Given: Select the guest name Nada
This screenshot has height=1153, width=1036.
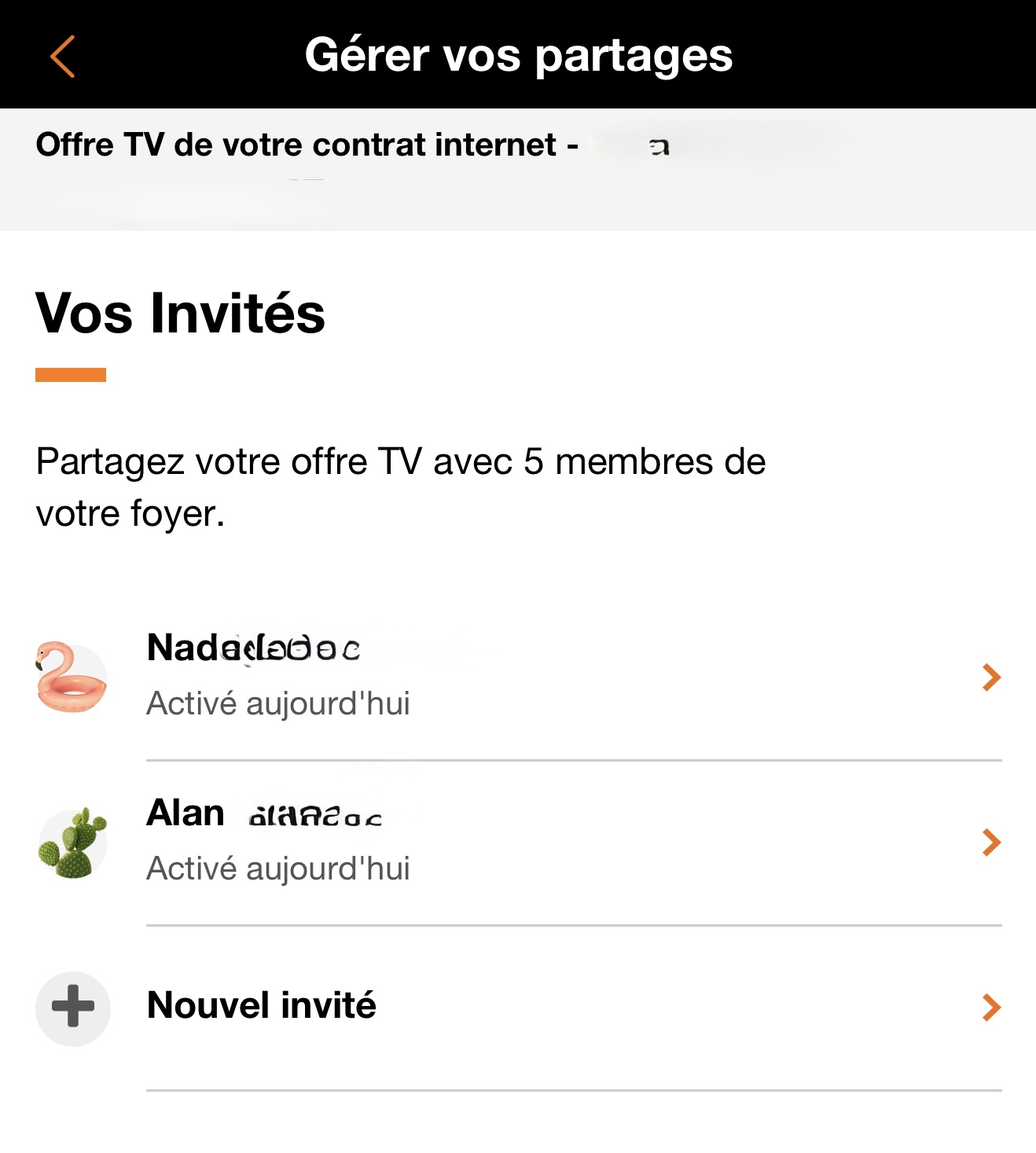Looking at the screenshot, I should click(186, 648).
